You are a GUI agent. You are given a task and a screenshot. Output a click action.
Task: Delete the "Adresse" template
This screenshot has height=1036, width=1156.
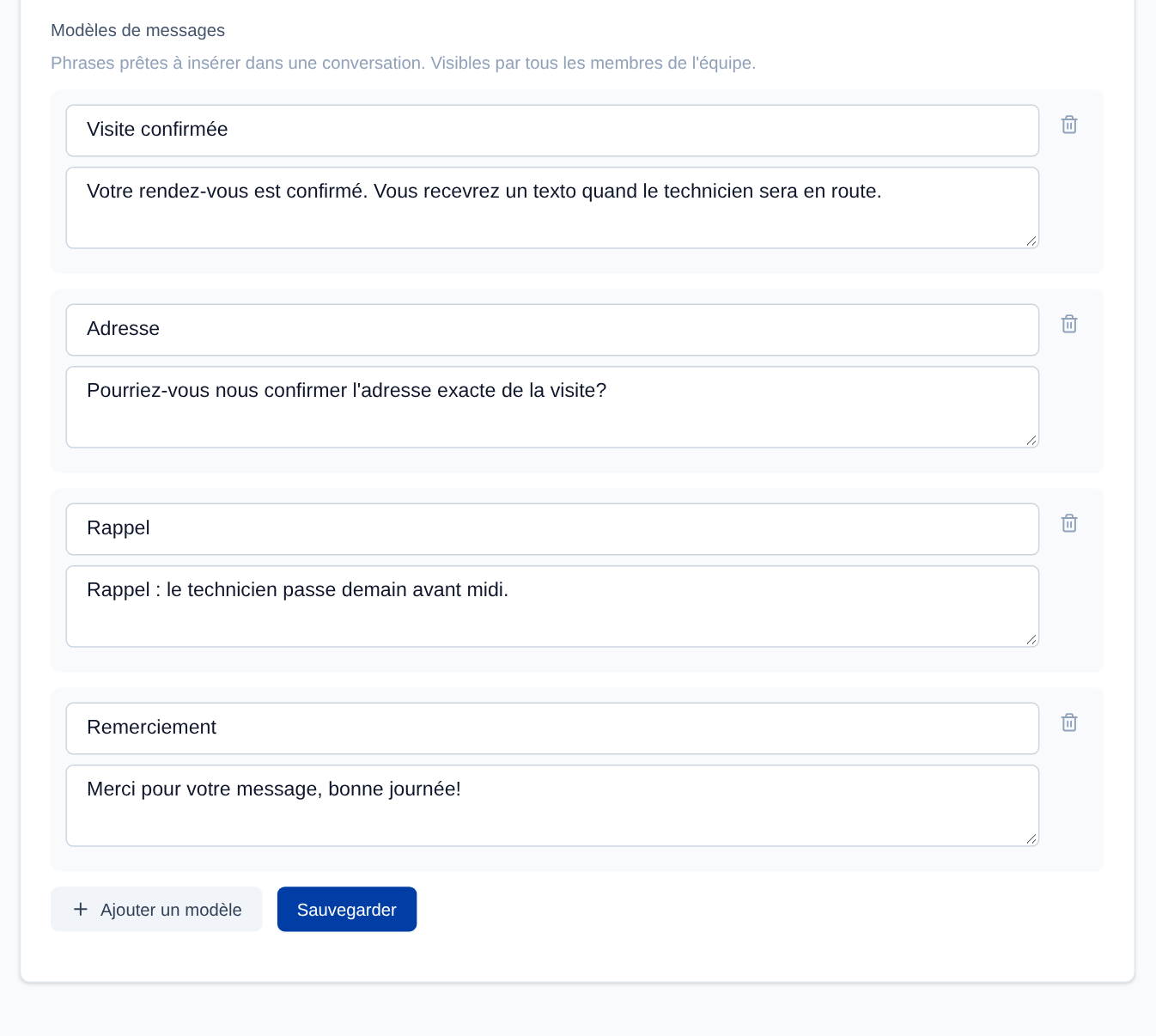[x=1069, y=324]
